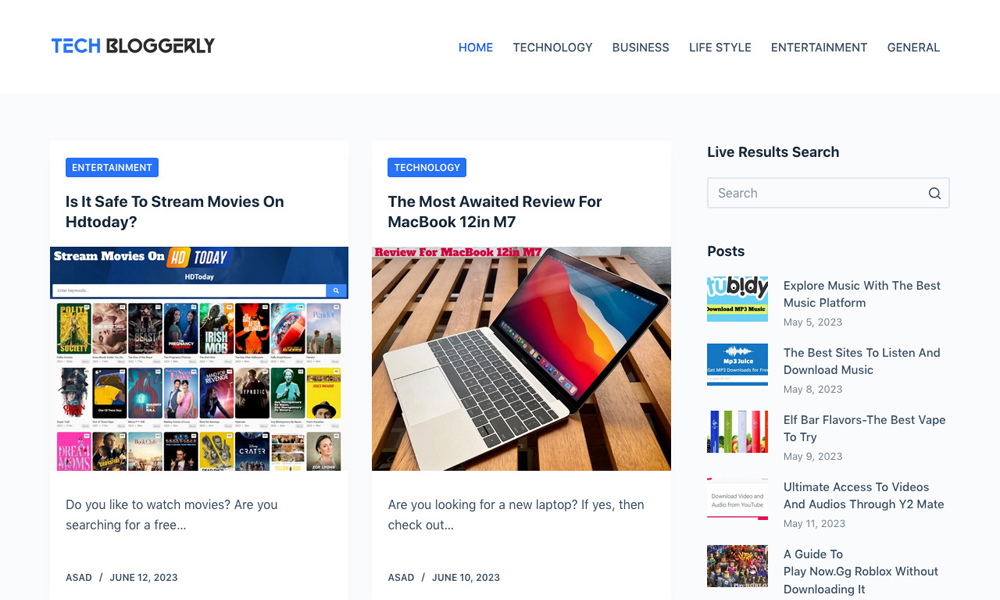Select Business in the navigation
The image size is (1000, 600).
click(x=640, y=47)
